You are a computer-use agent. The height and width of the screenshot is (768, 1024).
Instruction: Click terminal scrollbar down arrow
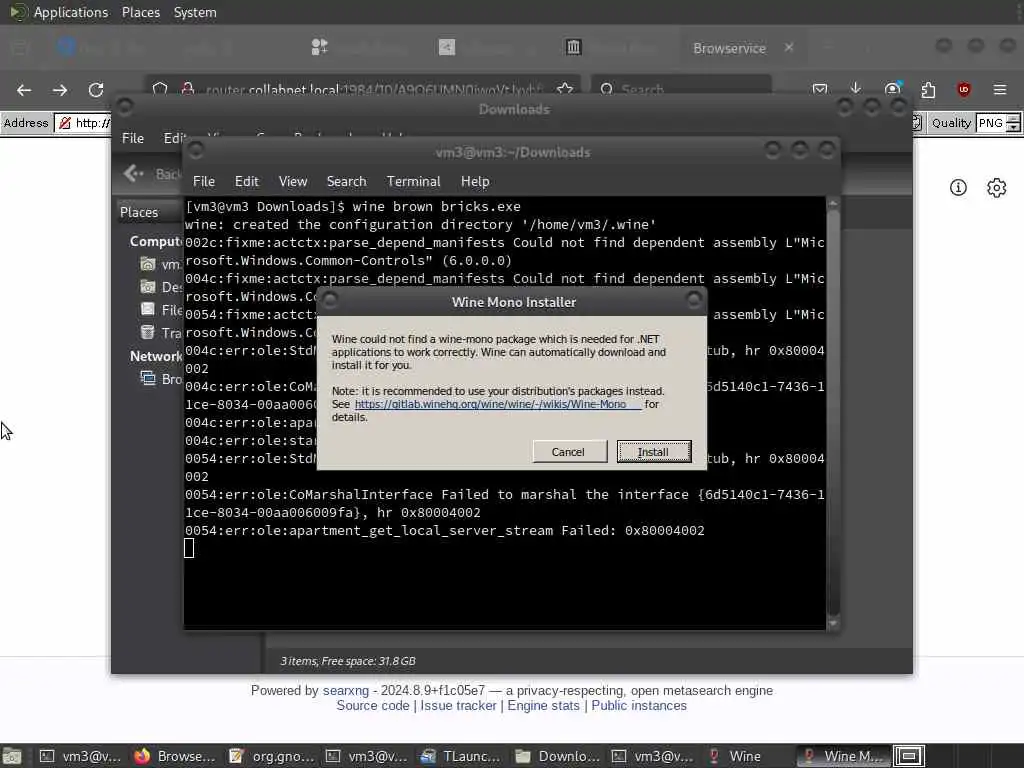click(833, 624)
